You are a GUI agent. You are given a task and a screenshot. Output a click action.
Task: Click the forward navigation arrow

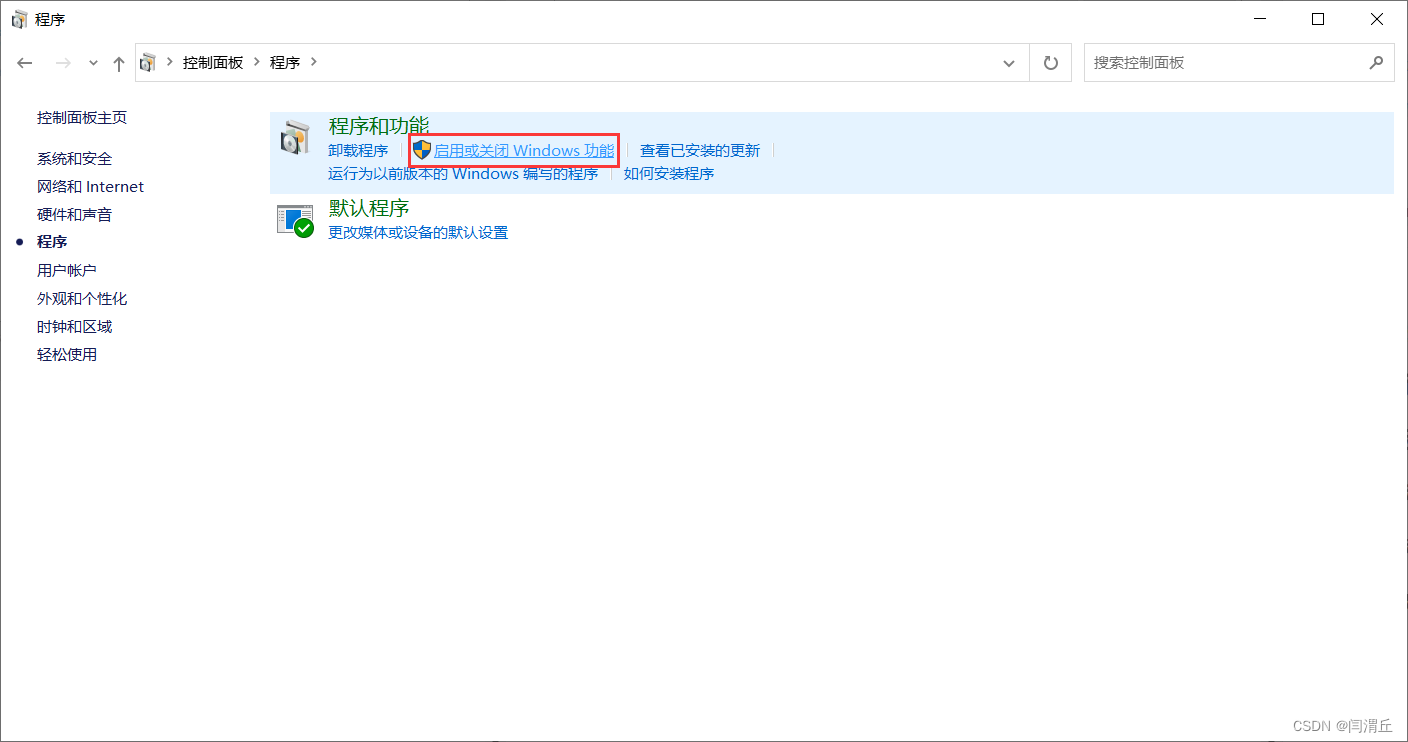63,62
